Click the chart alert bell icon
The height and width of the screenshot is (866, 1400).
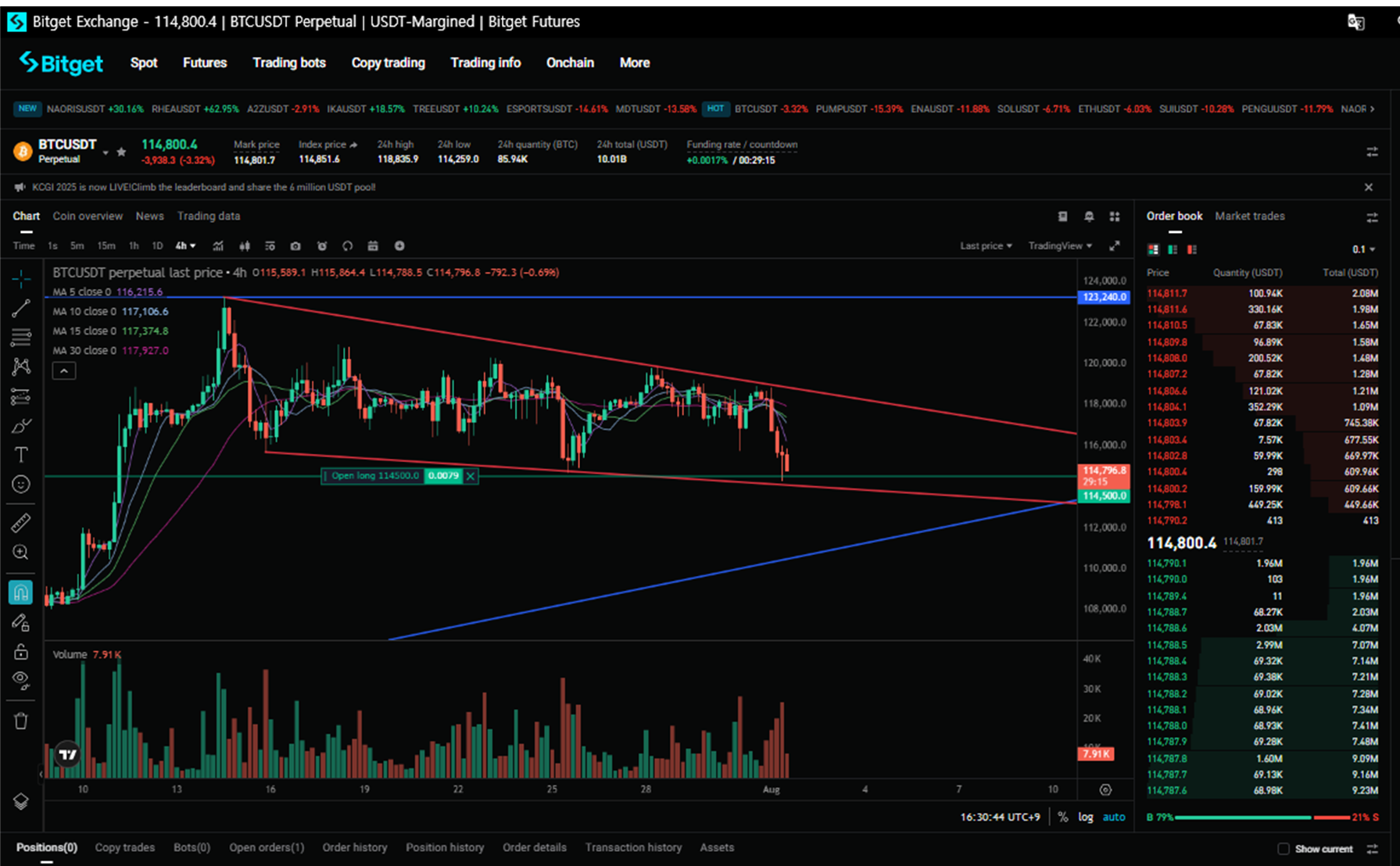click(1089, 216)
